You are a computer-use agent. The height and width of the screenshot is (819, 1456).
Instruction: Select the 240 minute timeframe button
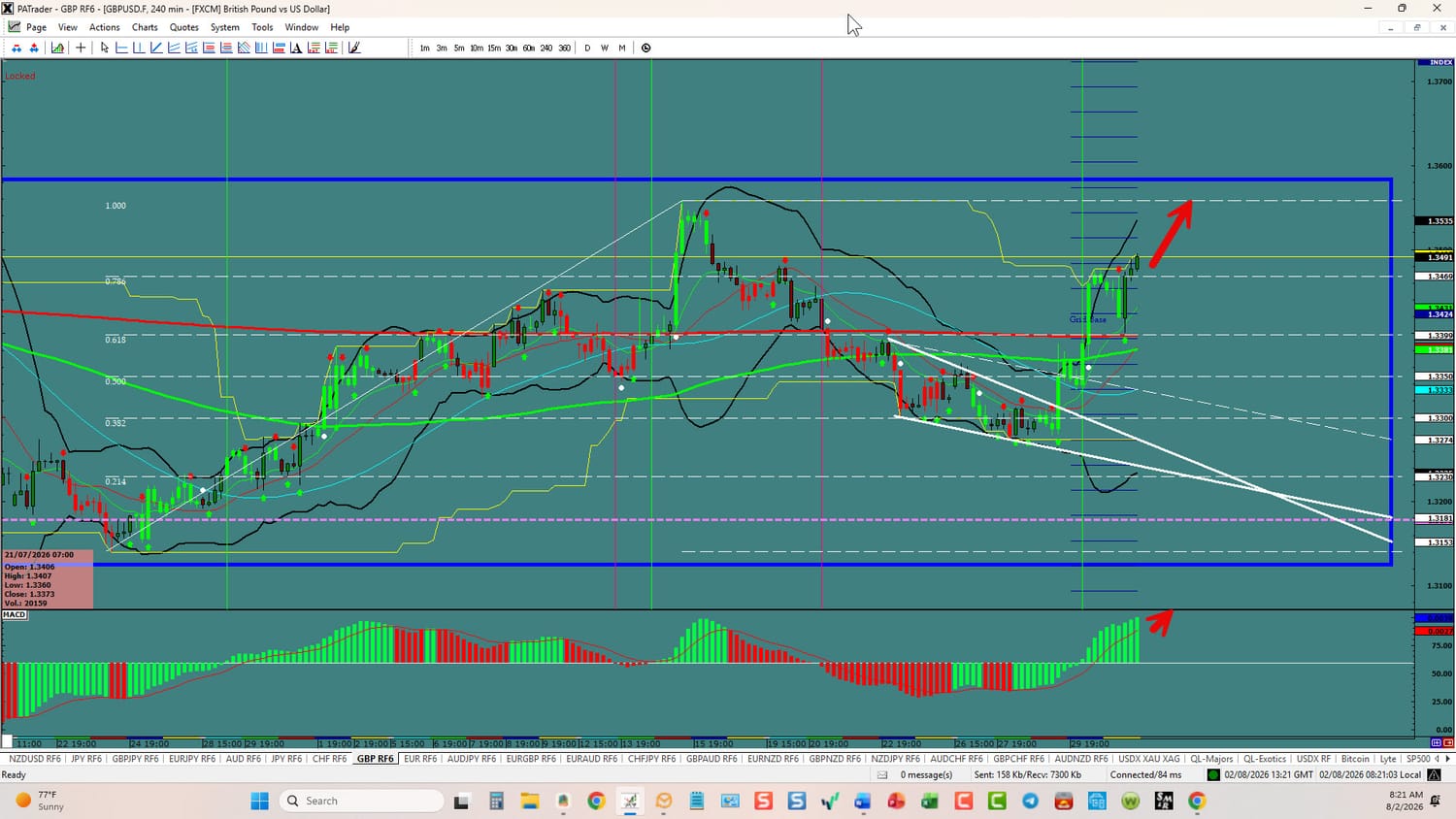click(546, 48)
